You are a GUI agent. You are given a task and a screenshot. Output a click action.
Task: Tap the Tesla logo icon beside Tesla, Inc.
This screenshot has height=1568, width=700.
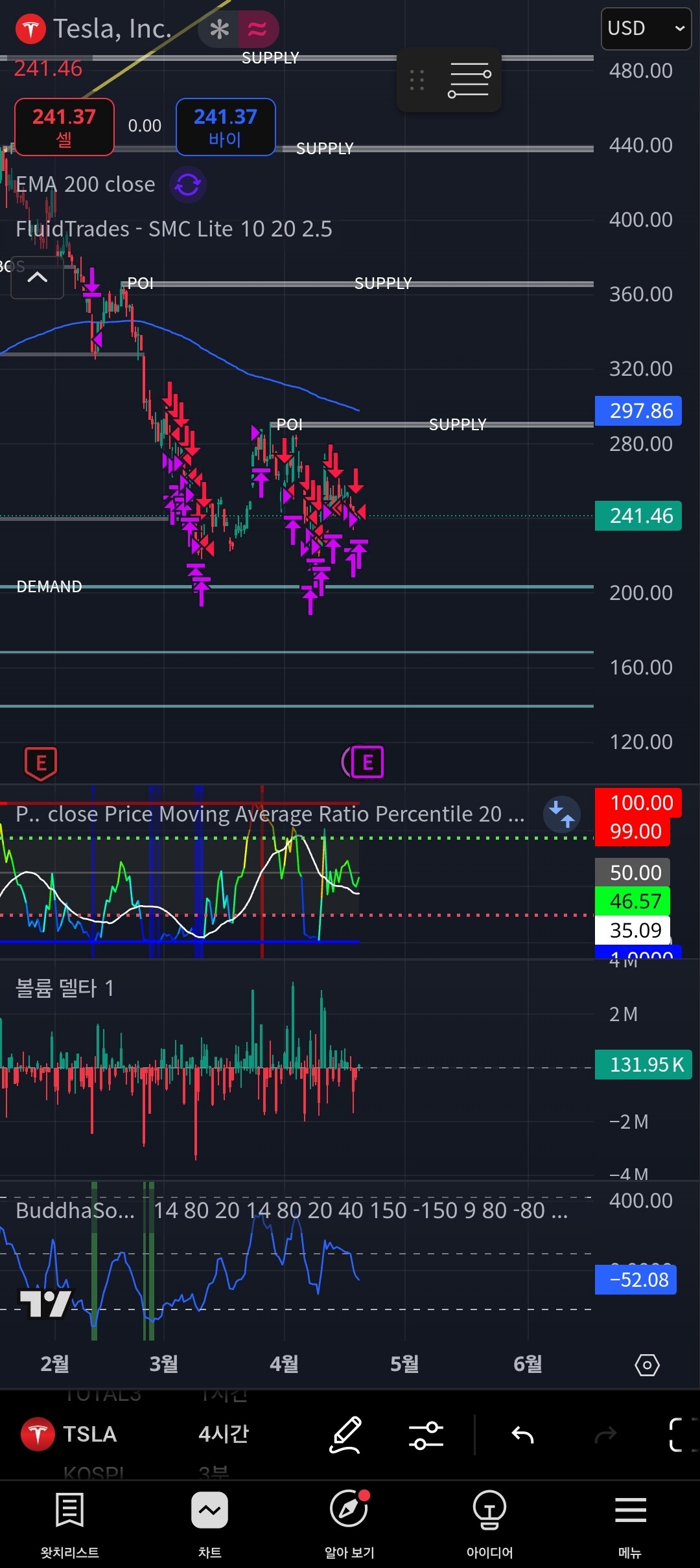[30, 29]
